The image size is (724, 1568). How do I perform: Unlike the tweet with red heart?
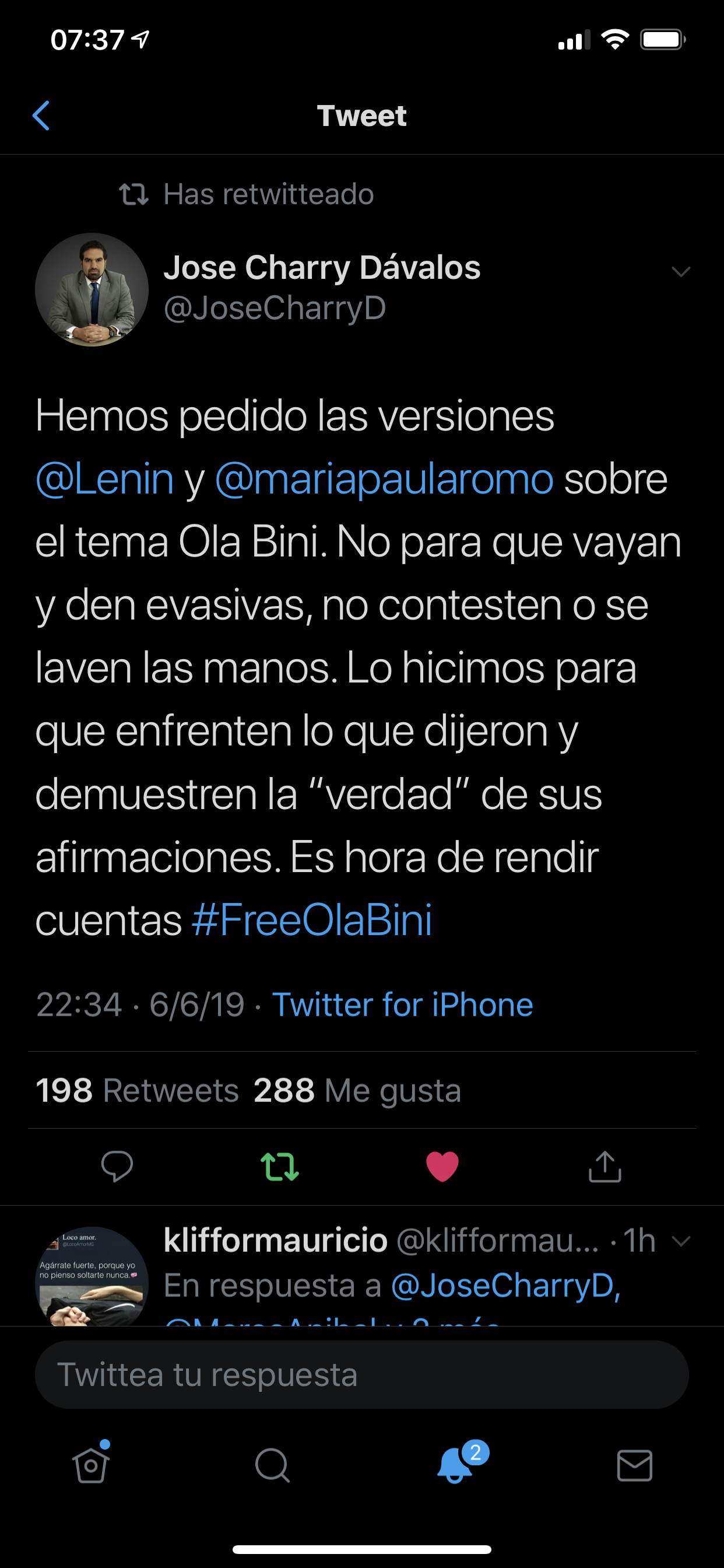(x=442, y=1166)
